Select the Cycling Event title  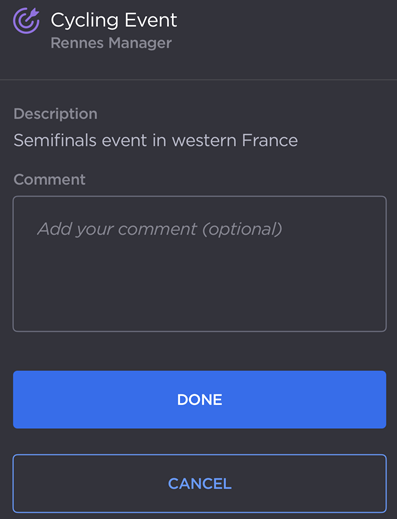(114, 21)
